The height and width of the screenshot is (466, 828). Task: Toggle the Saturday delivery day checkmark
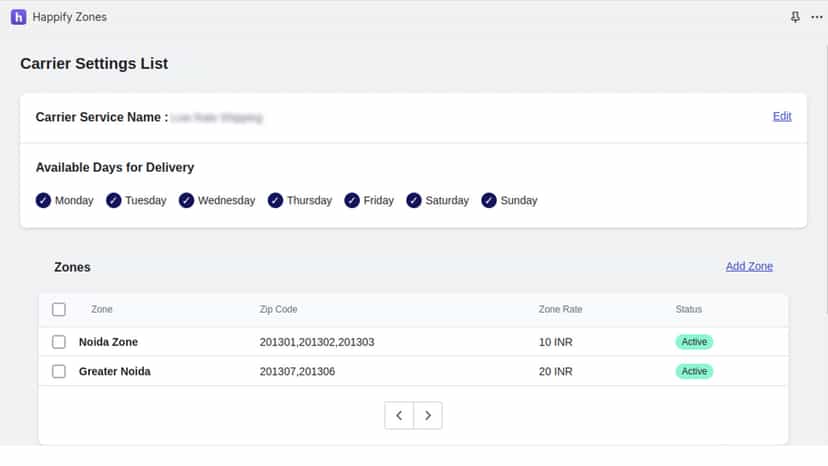tap(414, 201)
